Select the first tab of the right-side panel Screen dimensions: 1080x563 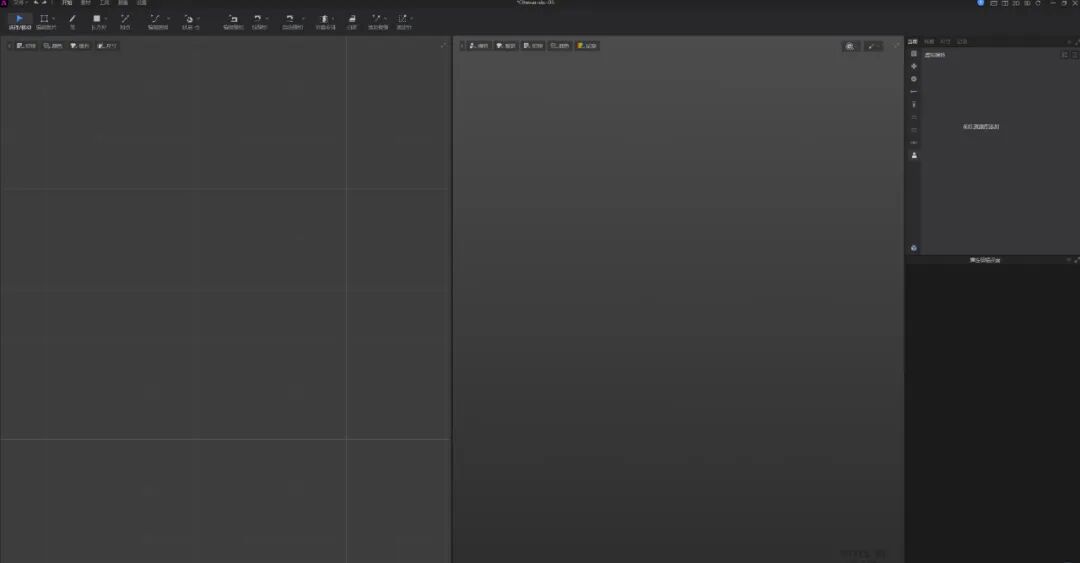click(x=913, y=41)
